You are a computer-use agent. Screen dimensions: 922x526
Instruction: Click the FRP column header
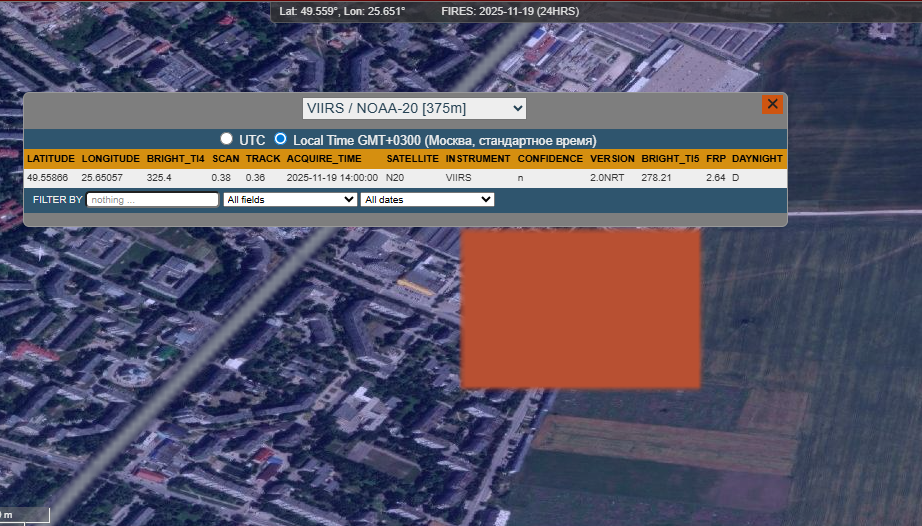pos(715,159)
